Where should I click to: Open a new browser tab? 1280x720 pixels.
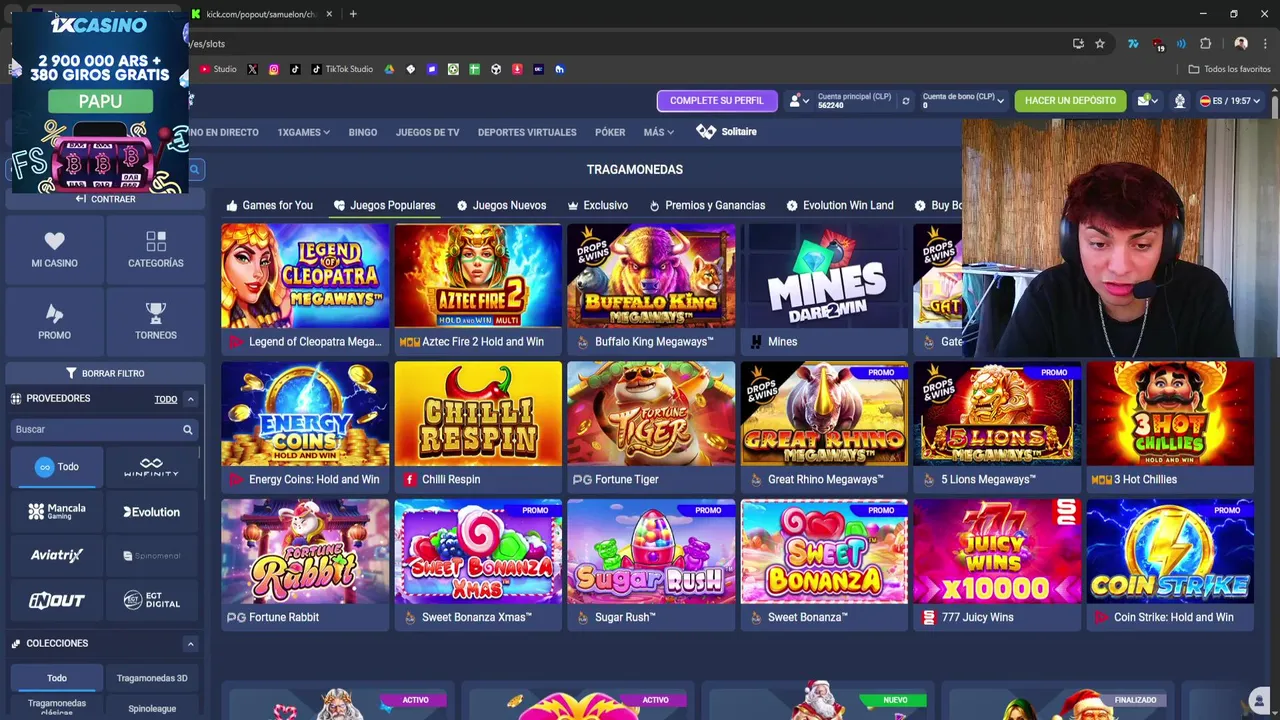click(353, 14)
